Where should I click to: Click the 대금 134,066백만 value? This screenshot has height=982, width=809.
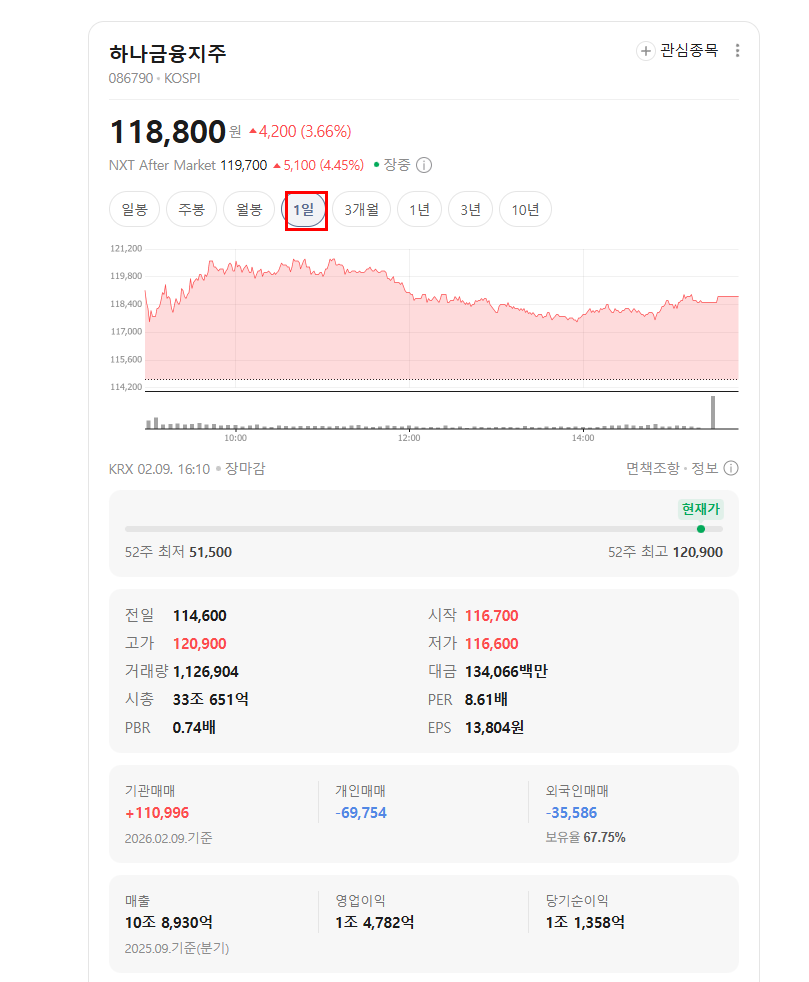[x=506, y=672]
